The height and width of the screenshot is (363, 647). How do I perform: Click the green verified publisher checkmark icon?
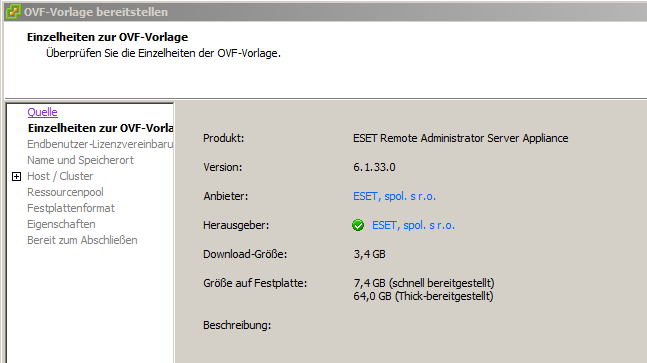pyautogui.click(x=358, y=225)
